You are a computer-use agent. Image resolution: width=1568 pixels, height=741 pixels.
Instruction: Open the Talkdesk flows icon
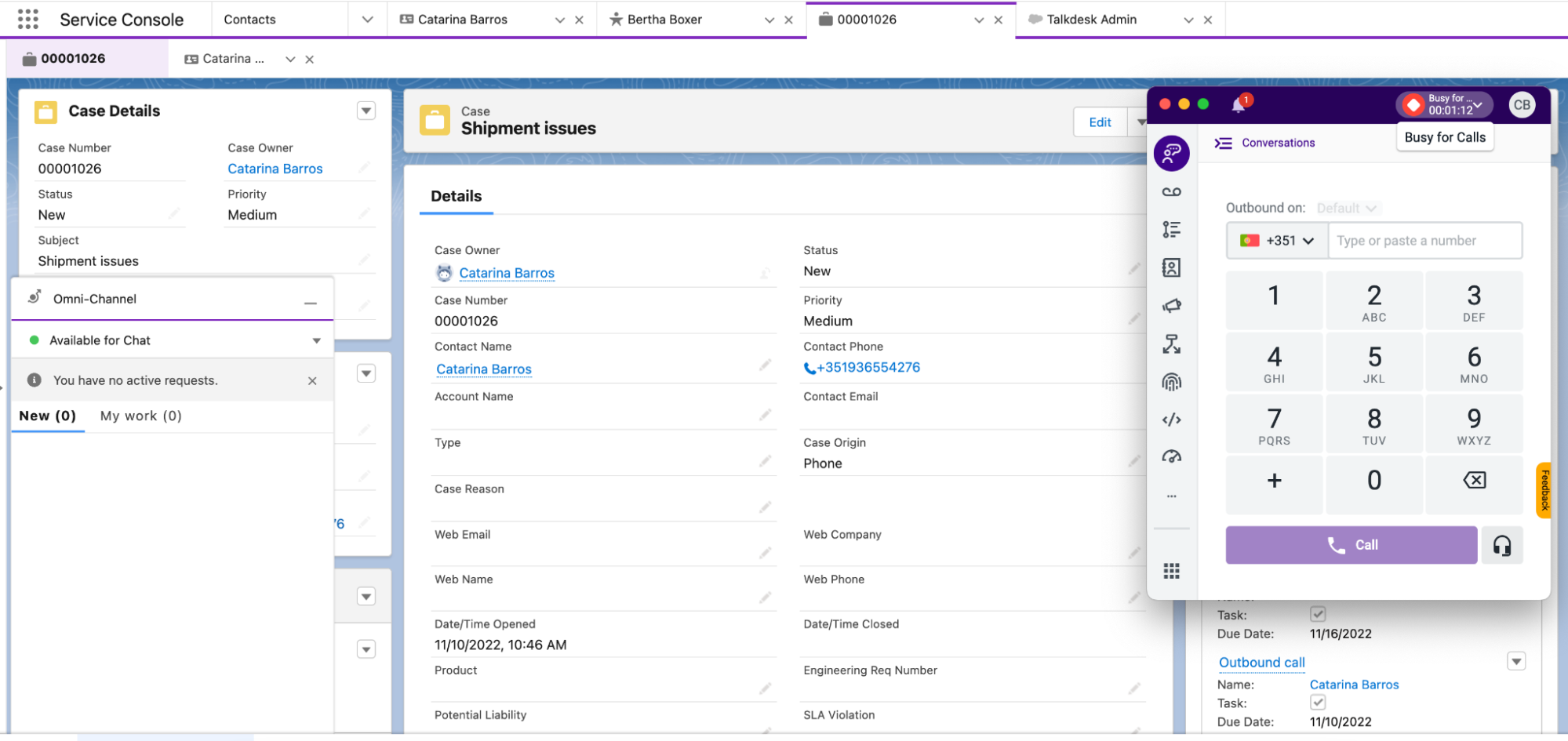click(1171, 343)
